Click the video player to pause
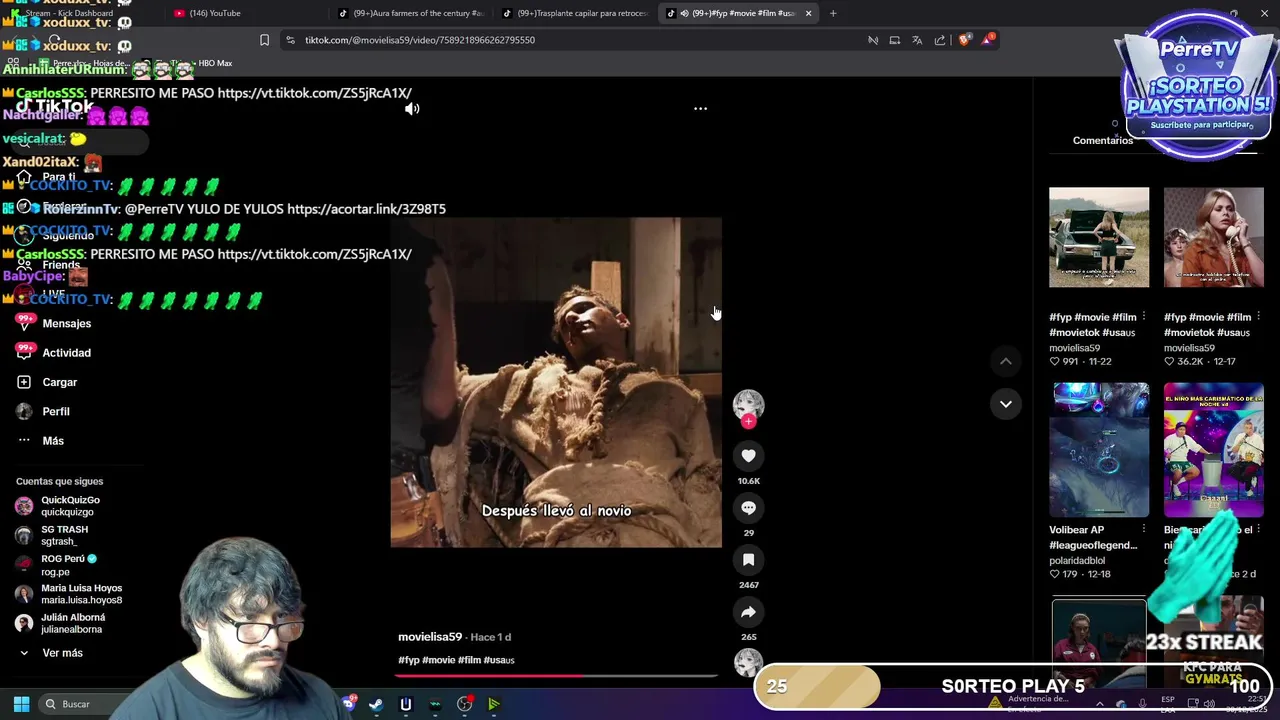This screenshot has height=720, width=1280. [x=556, y=382]
